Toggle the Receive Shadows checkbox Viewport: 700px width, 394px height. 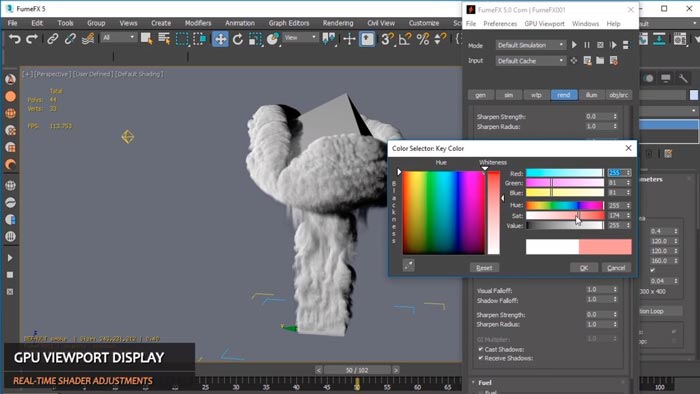(481, 358)
